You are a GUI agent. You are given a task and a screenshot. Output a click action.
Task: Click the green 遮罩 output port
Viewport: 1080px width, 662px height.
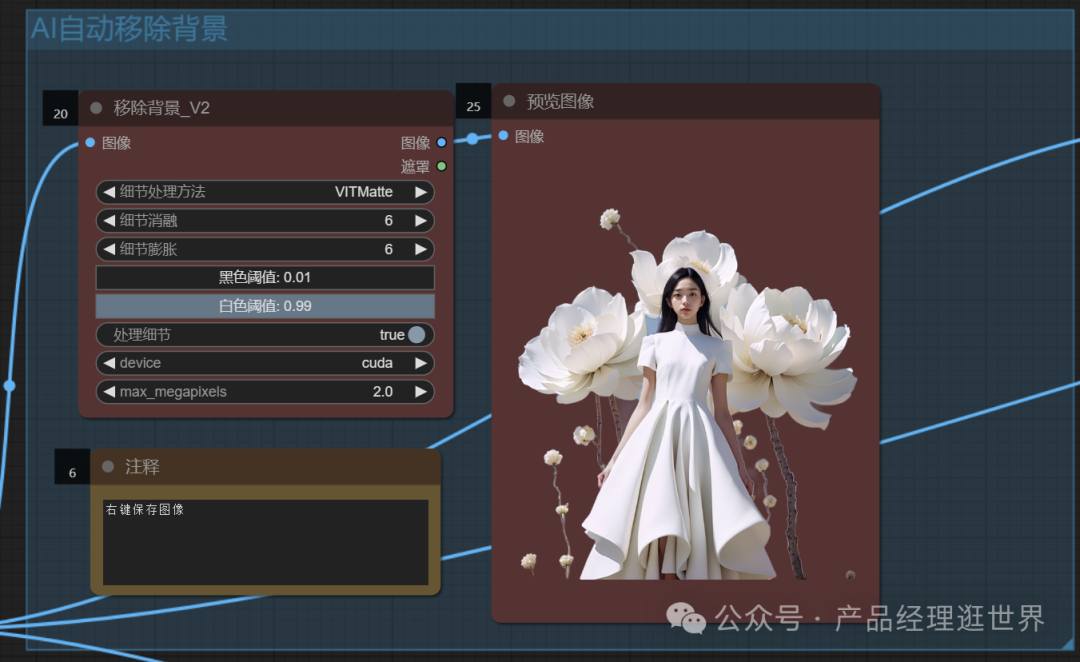(441, 166)
